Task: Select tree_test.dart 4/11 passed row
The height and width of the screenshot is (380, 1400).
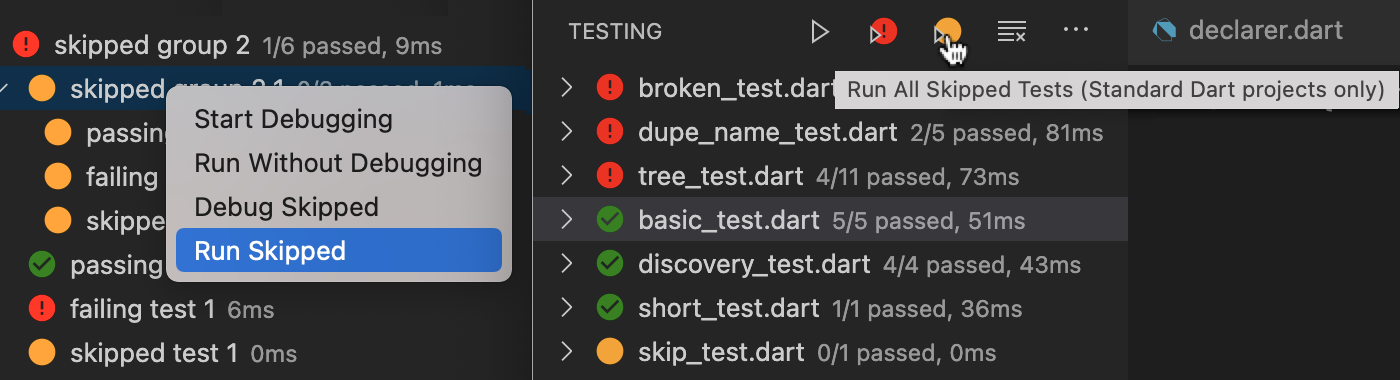Action: [x=831, y=176]
